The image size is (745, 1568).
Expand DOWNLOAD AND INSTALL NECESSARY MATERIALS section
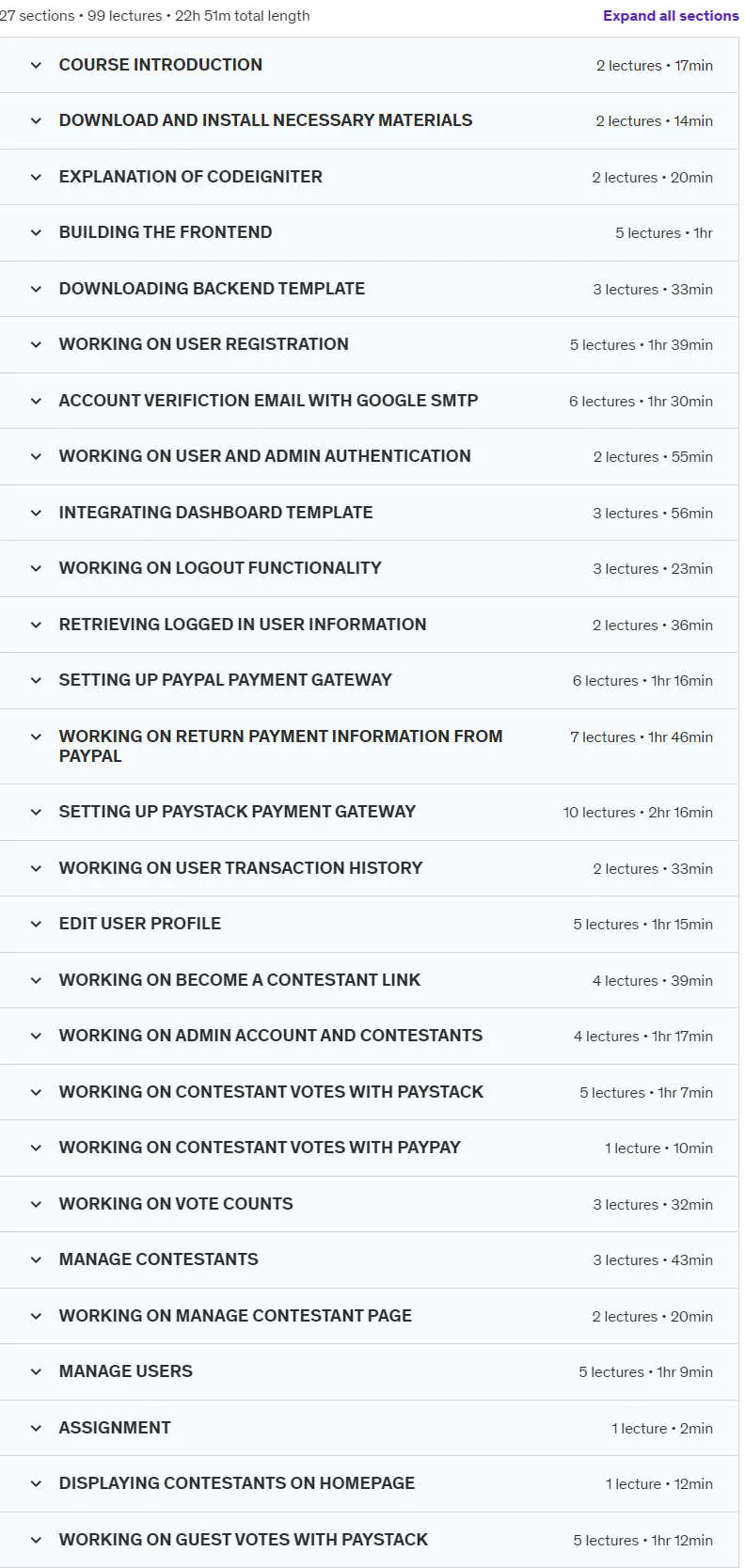coord(369,121)
